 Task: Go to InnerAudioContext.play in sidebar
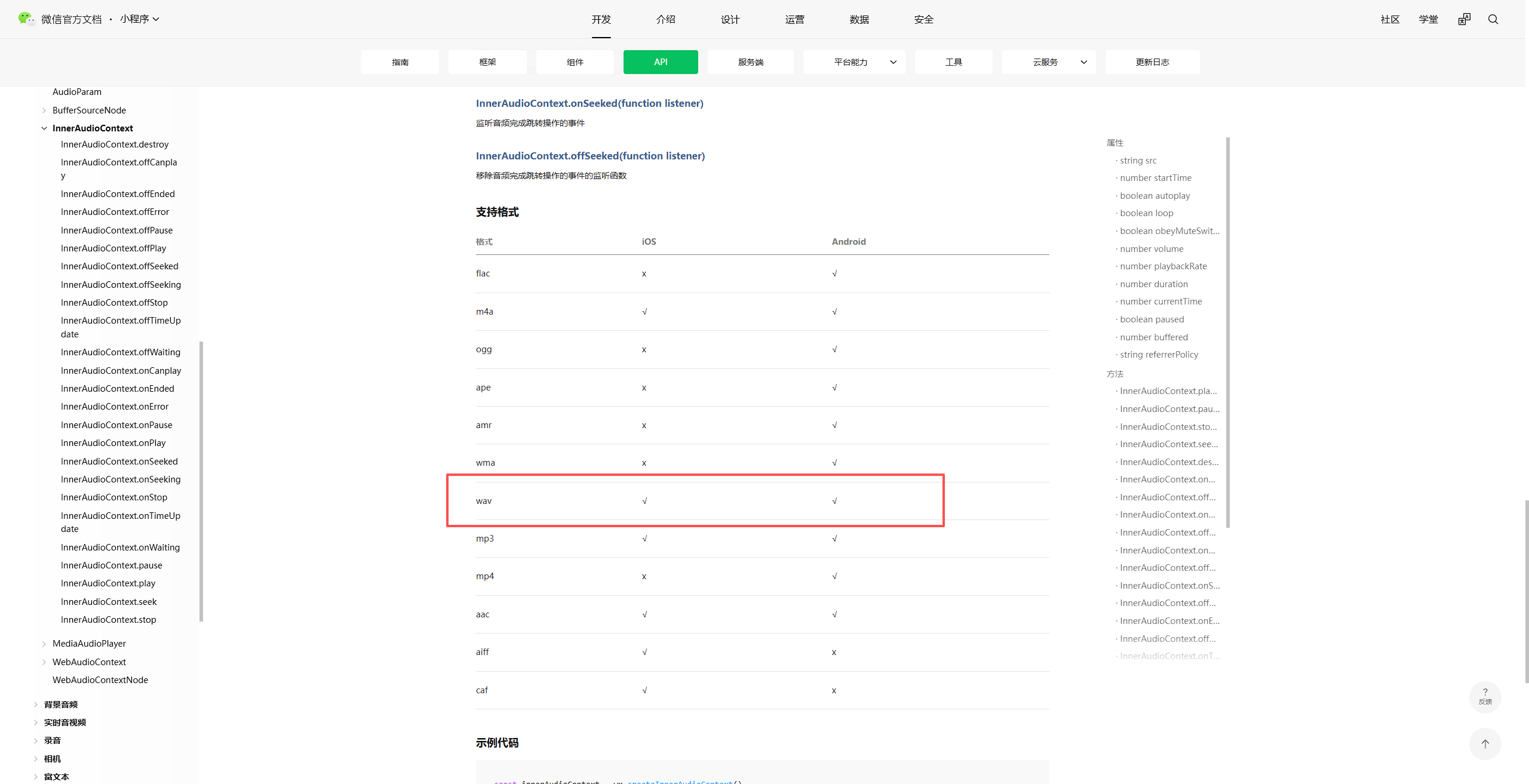(x=108, y=583)
